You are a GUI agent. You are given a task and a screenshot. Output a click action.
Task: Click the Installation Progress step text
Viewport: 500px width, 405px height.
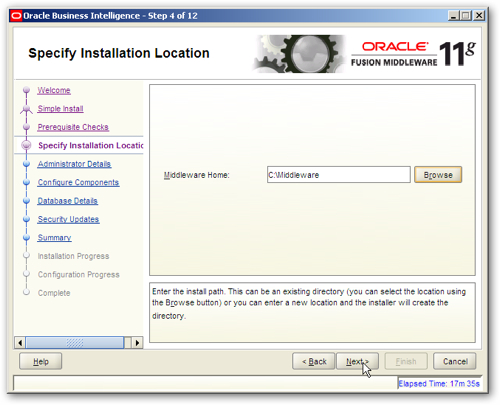(x=73, y=256)
